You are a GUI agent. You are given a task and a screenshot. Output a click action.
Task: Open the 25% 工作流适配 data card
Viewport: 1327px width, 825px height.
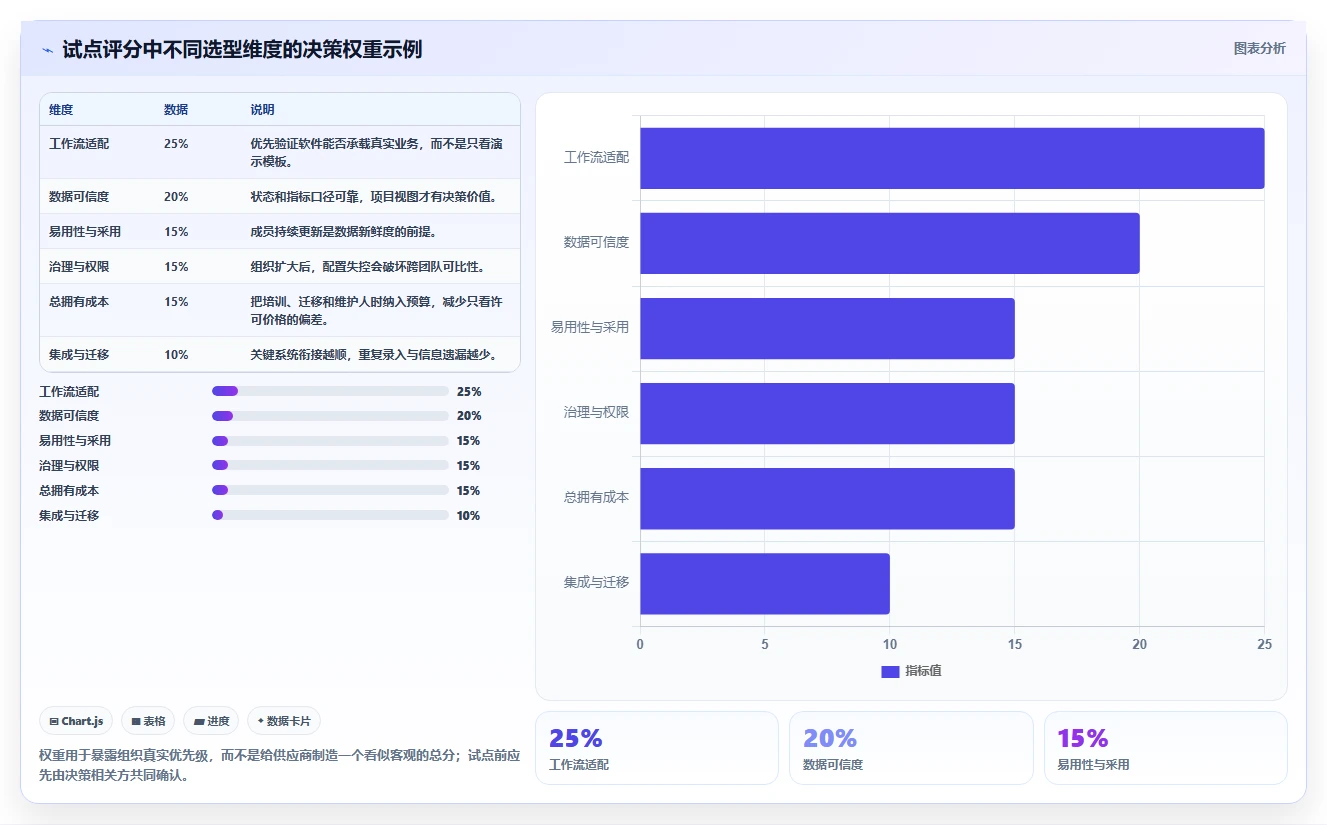pyautogui.click(x=656, y=748)
